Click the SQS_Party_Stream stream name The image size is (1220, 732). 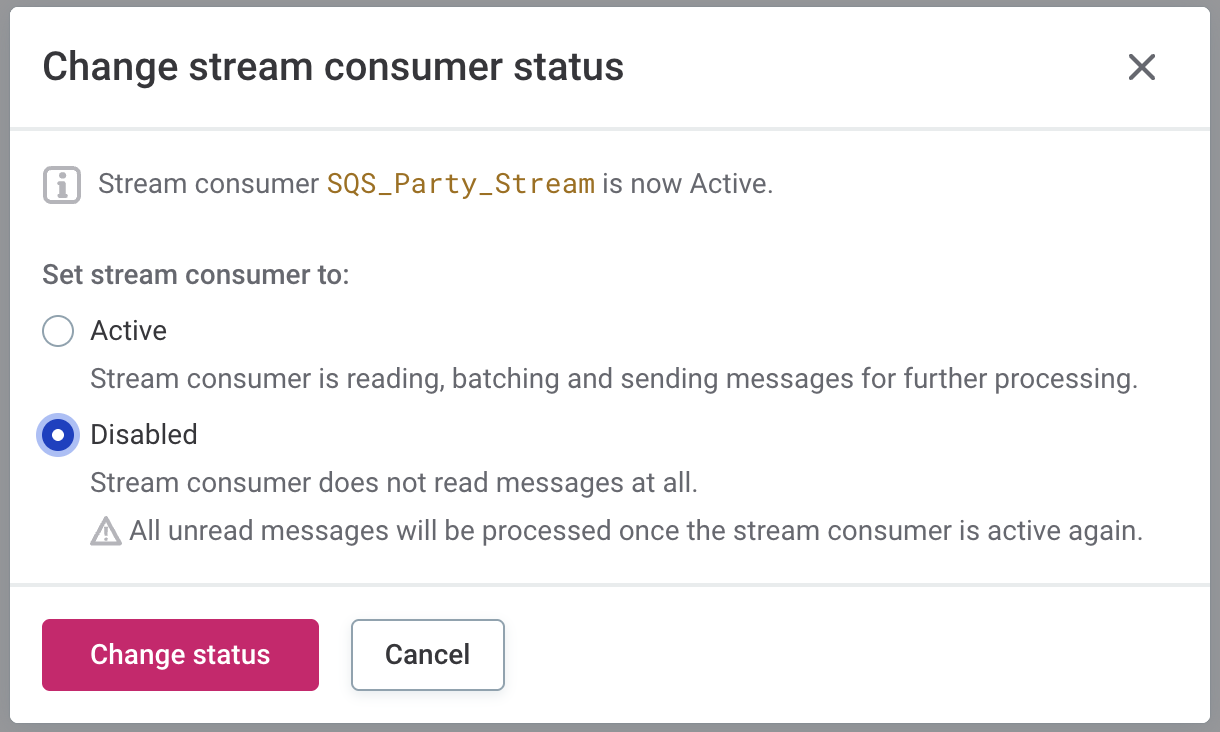pos(462,184)
